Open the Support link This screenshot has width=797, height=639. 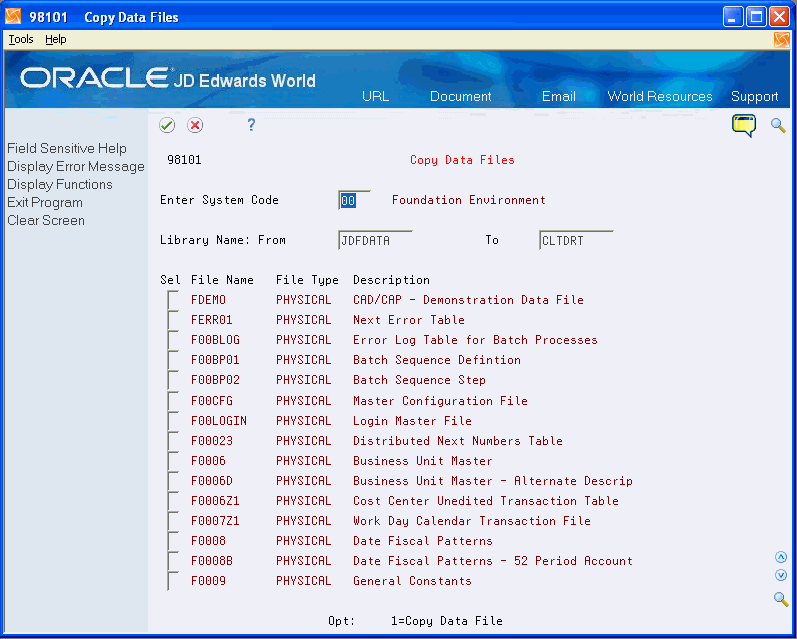[754, 96]
